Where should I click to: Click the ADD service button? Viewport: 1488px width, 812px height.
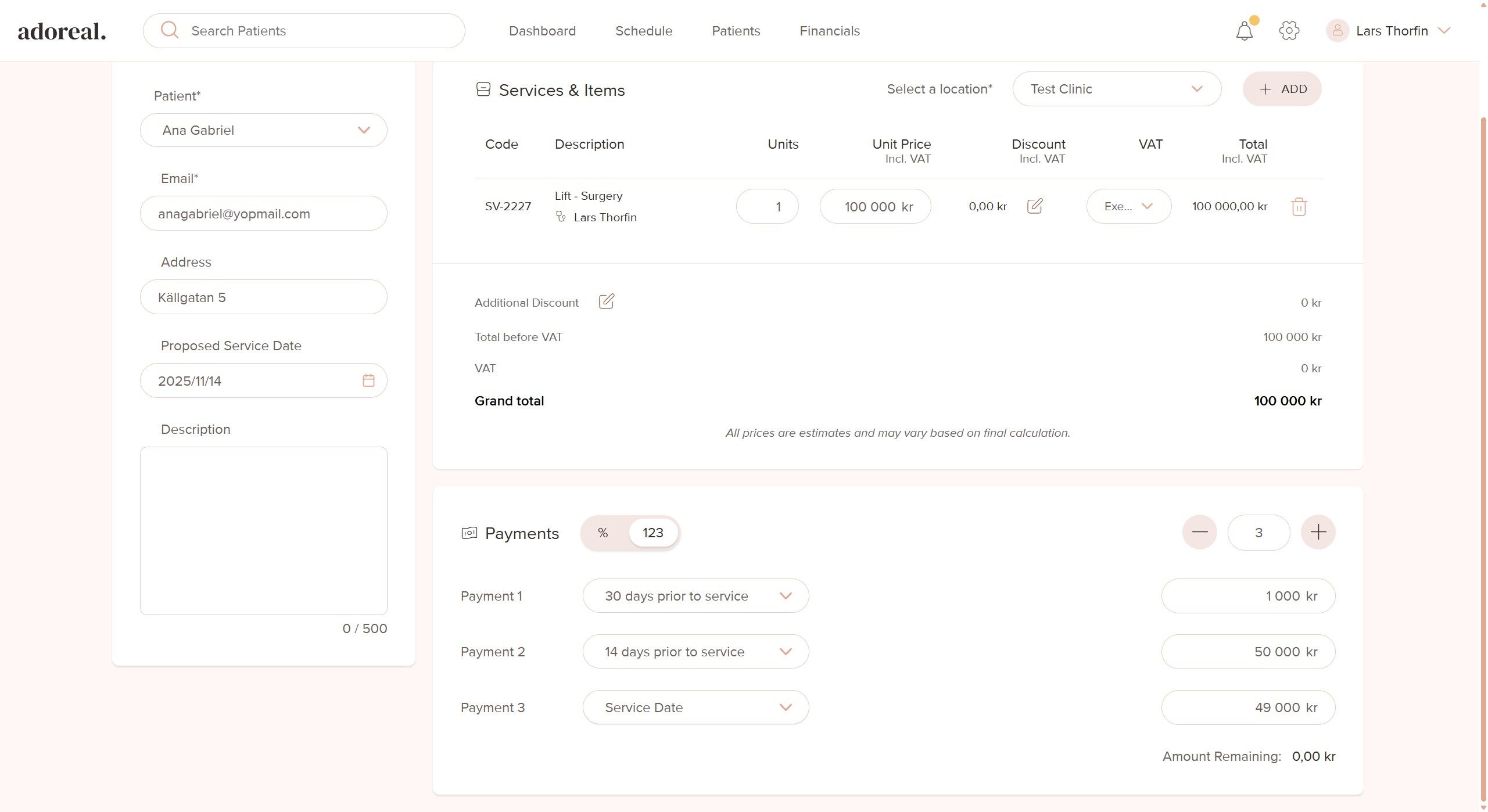pos(1282,89)
